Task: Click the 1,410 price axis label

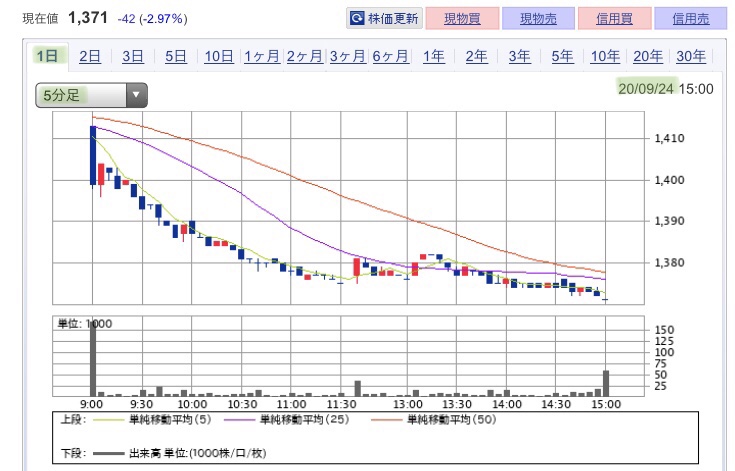Action: click(669, 138)
